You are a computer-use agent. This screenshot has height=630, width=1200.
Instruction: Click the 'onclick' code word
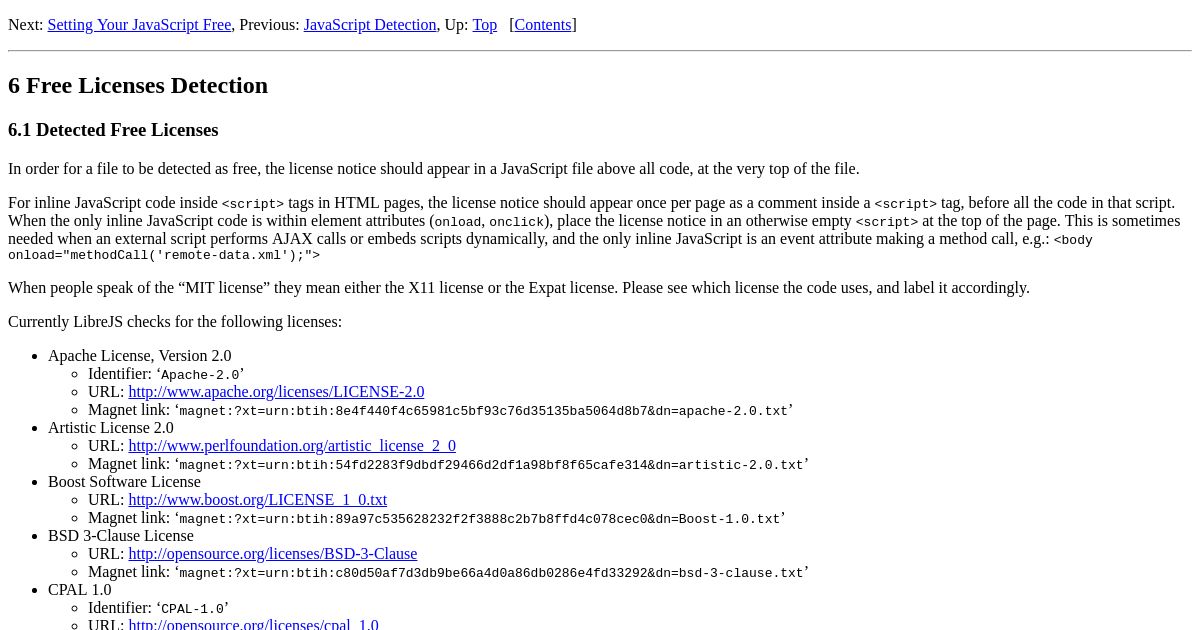[x=516, y=223]
